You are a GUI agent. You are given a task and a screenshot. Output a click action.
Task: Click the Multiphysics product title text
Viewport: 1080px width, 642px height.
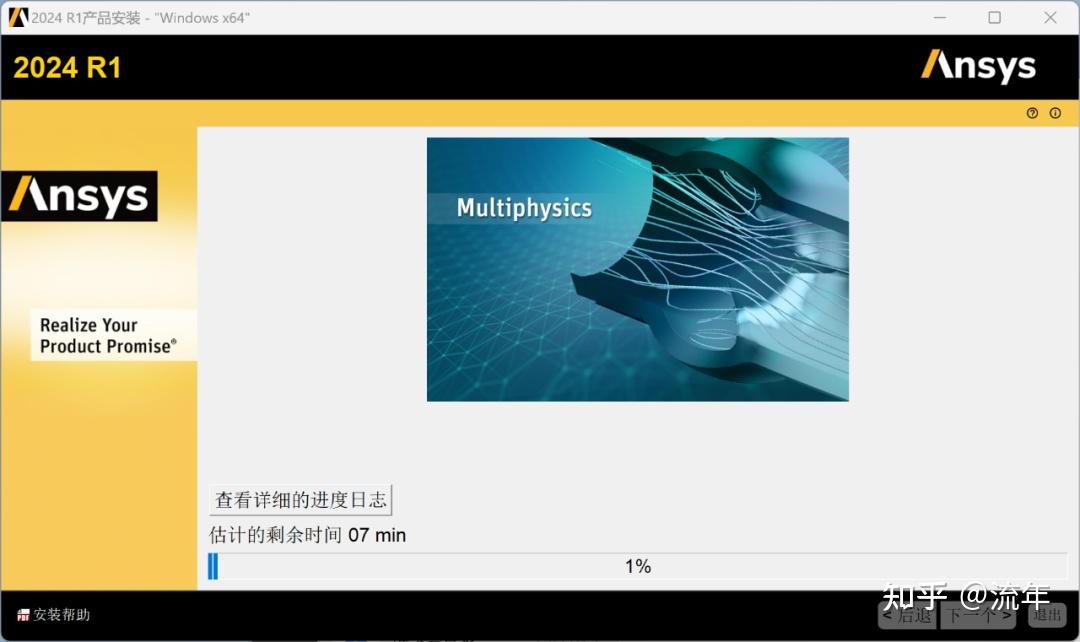tap(524, 209)
